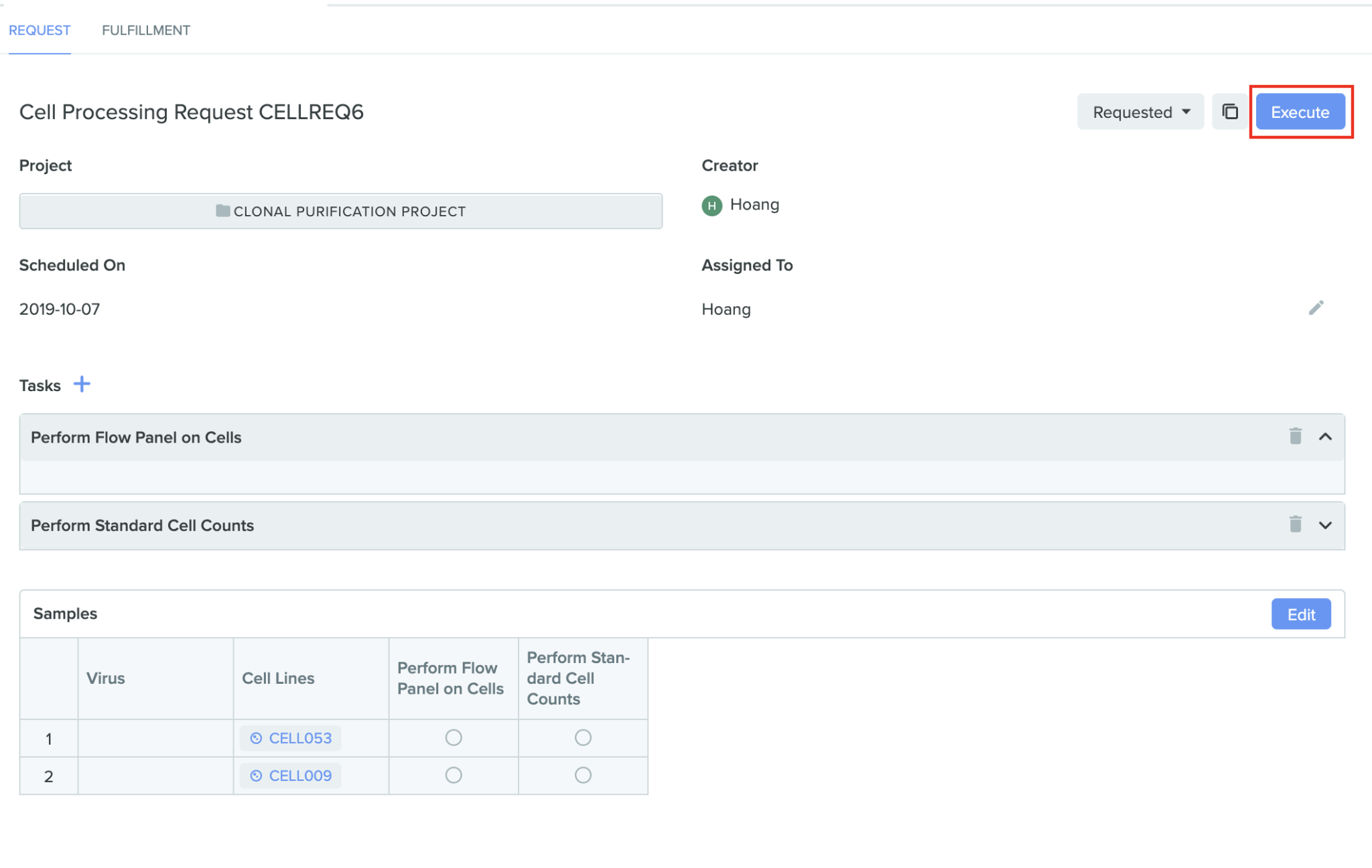Click the Perform Flow Panel on Cells column header
This screenshot has width=1372, height=868.
point(454,678)
